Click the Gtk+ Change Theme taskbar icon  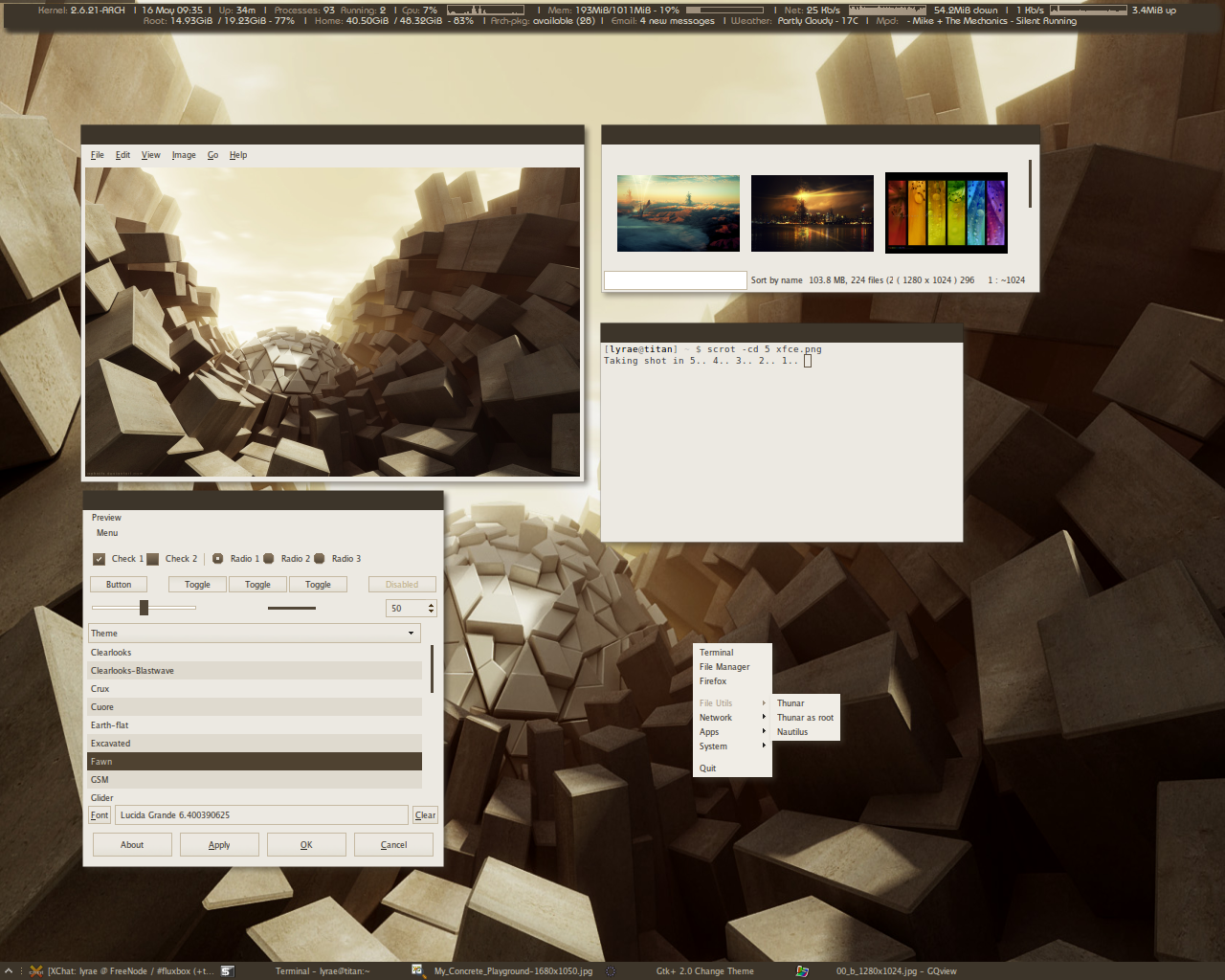tap(611, 970)
